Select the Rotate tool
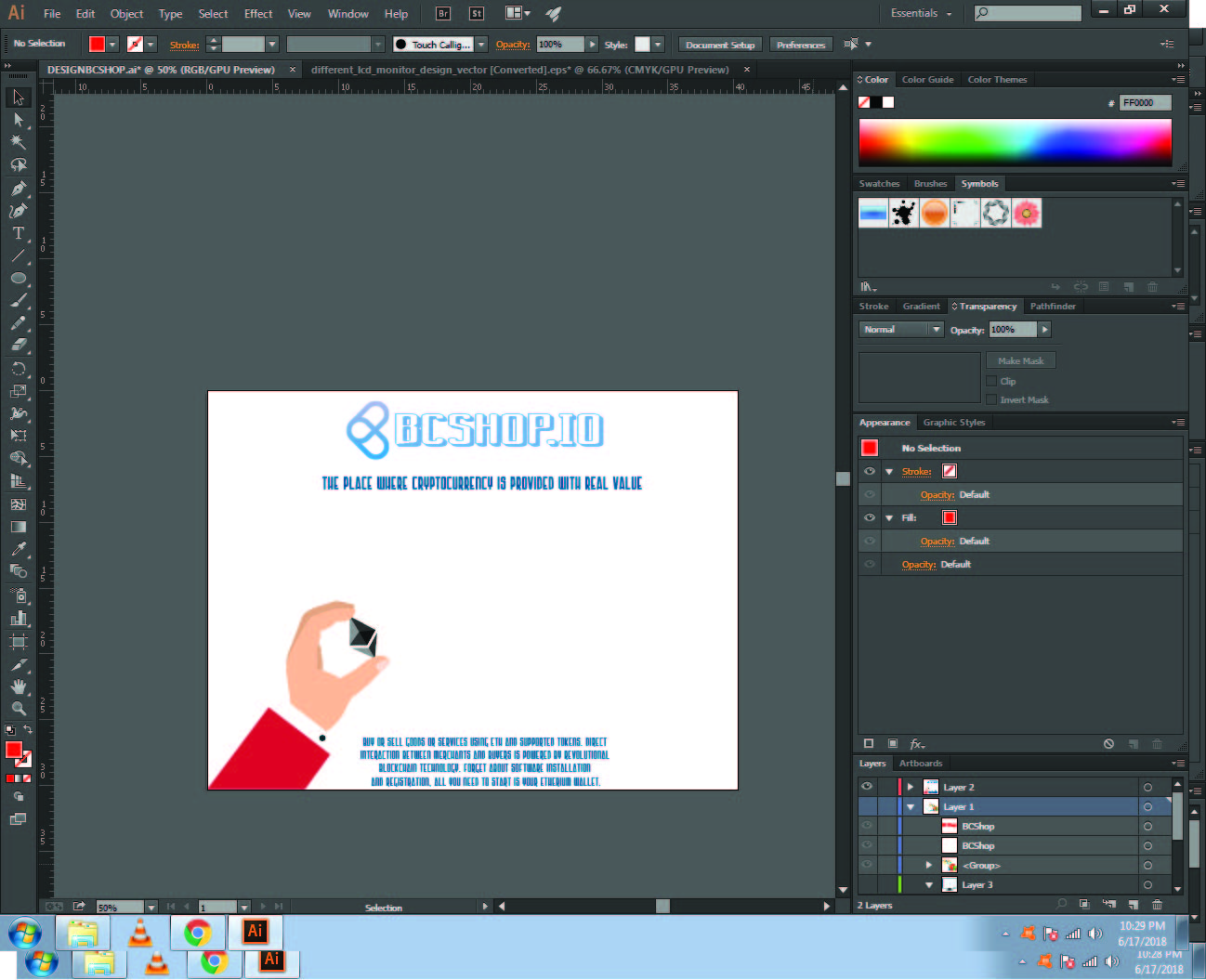 pos(19,368)
